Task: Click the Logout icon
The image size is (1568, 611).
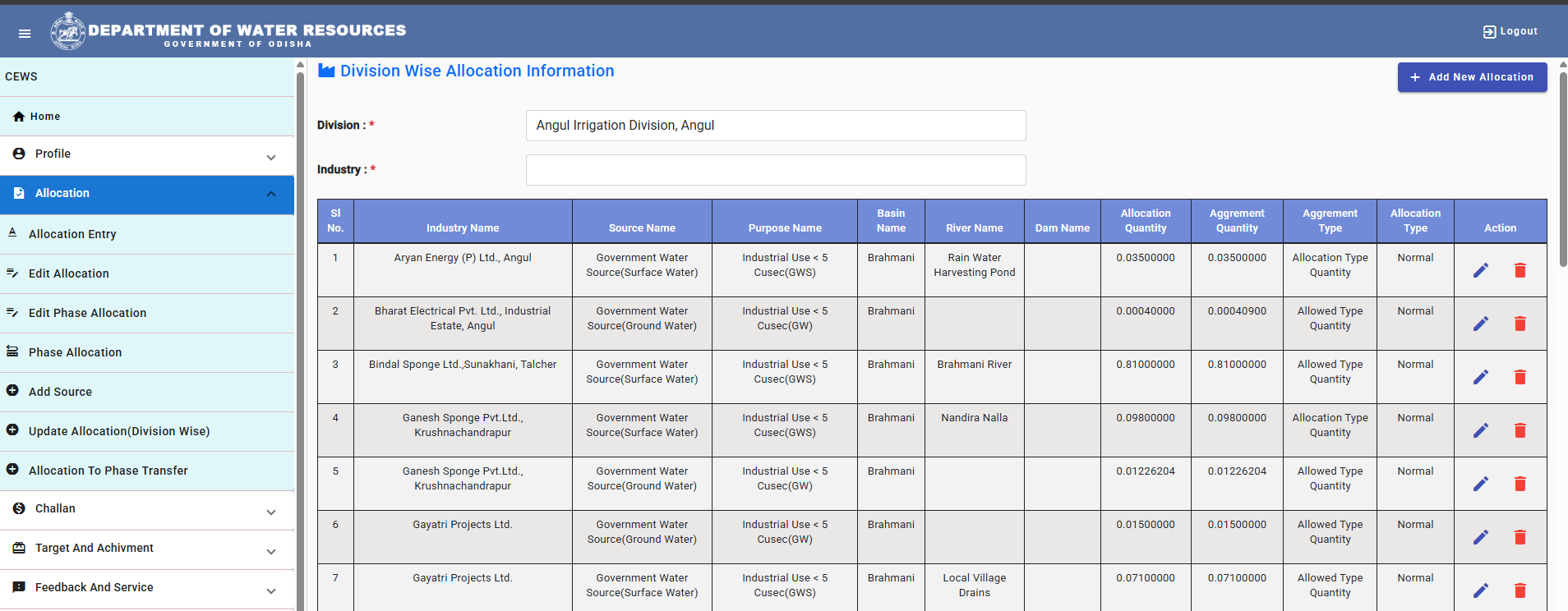Action: [1489, 32]
